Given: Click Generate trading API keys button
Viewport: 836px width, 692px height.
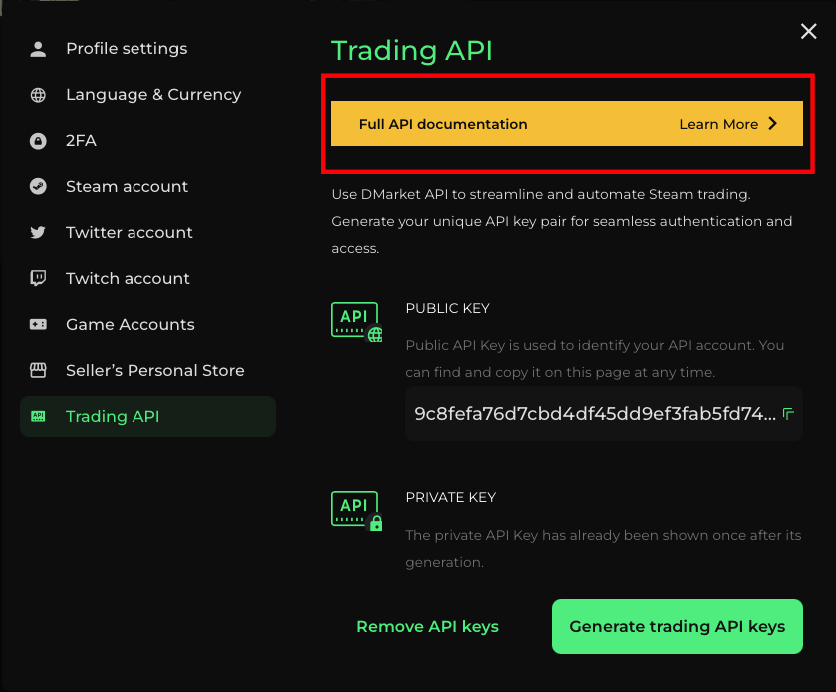Looking at the screenshot, I should pyautogui.click(x=677, y=626).
